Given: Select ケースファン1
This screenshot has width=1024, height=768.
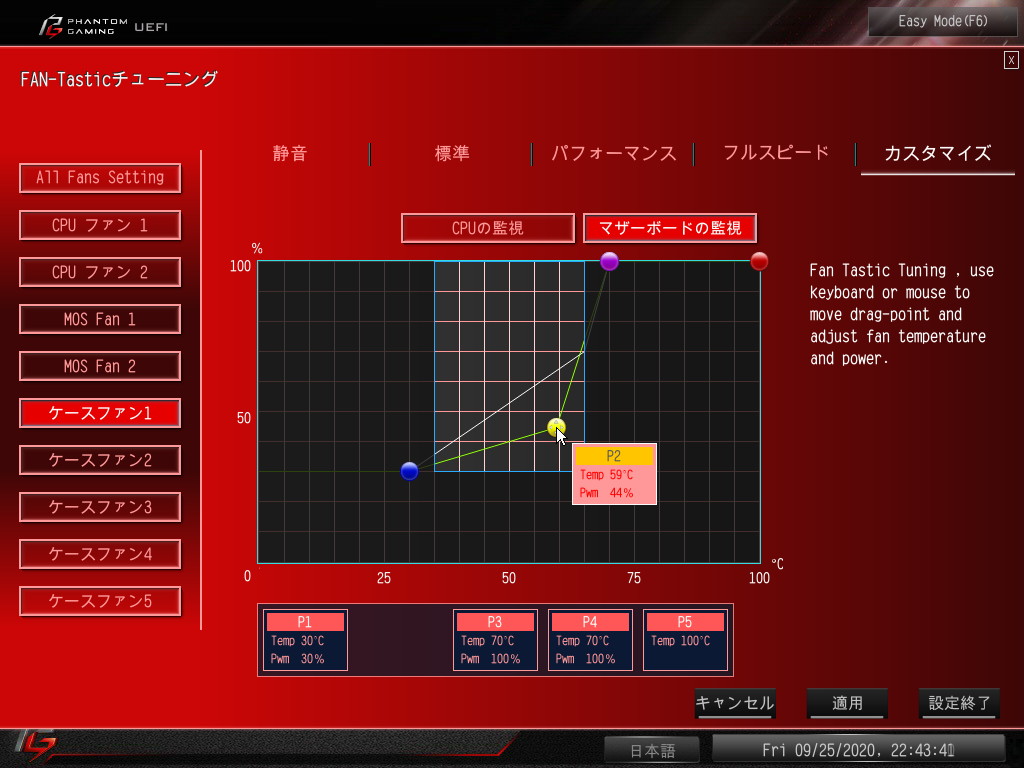Looking at the screenshot, I should coord(100,413).
